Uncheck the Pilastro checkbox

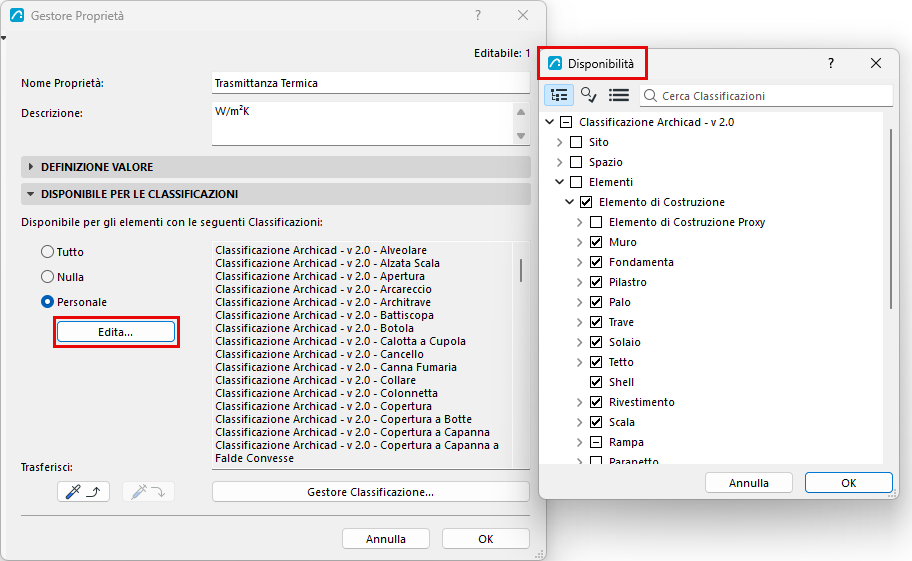point(596,282)
